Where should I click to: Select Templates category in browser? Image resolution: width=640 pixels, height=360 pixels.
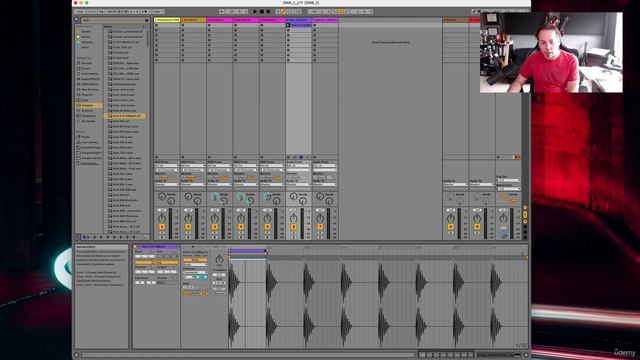89,116
